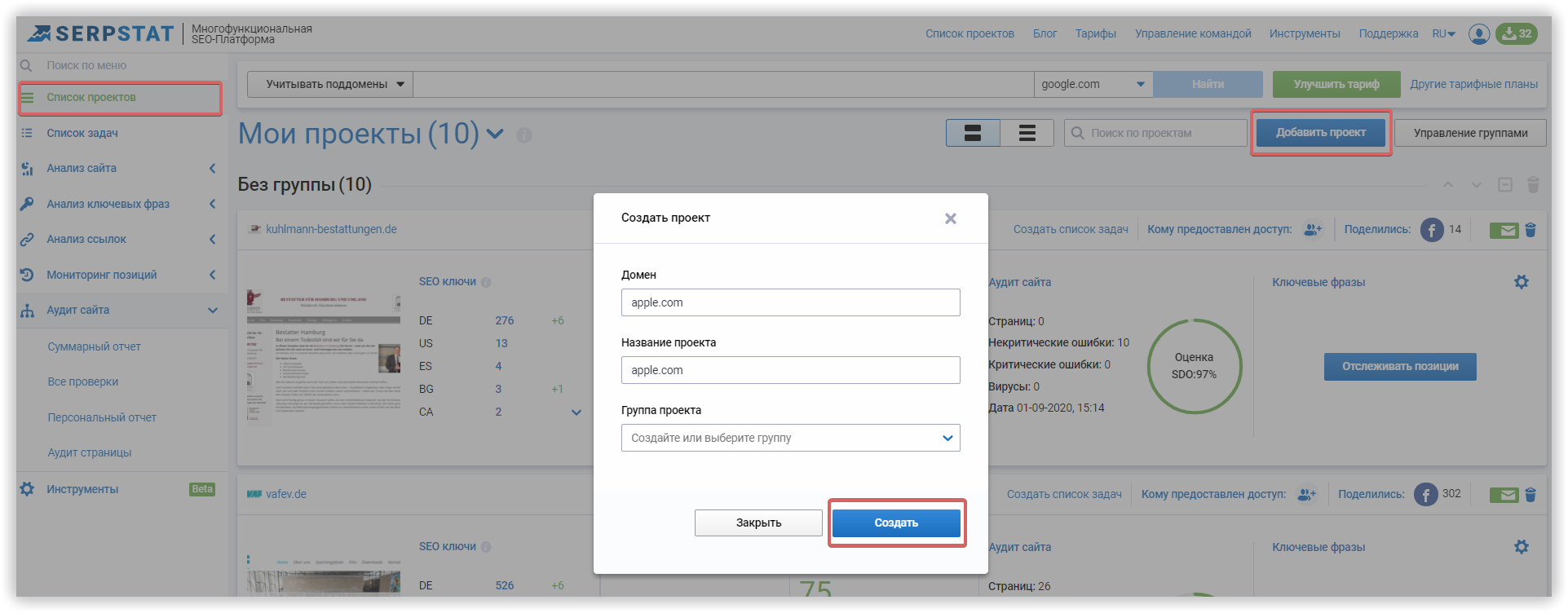Open Тарифы in the top navigation
This screenshot has height=613, width=1568.
click(1095, 33)
